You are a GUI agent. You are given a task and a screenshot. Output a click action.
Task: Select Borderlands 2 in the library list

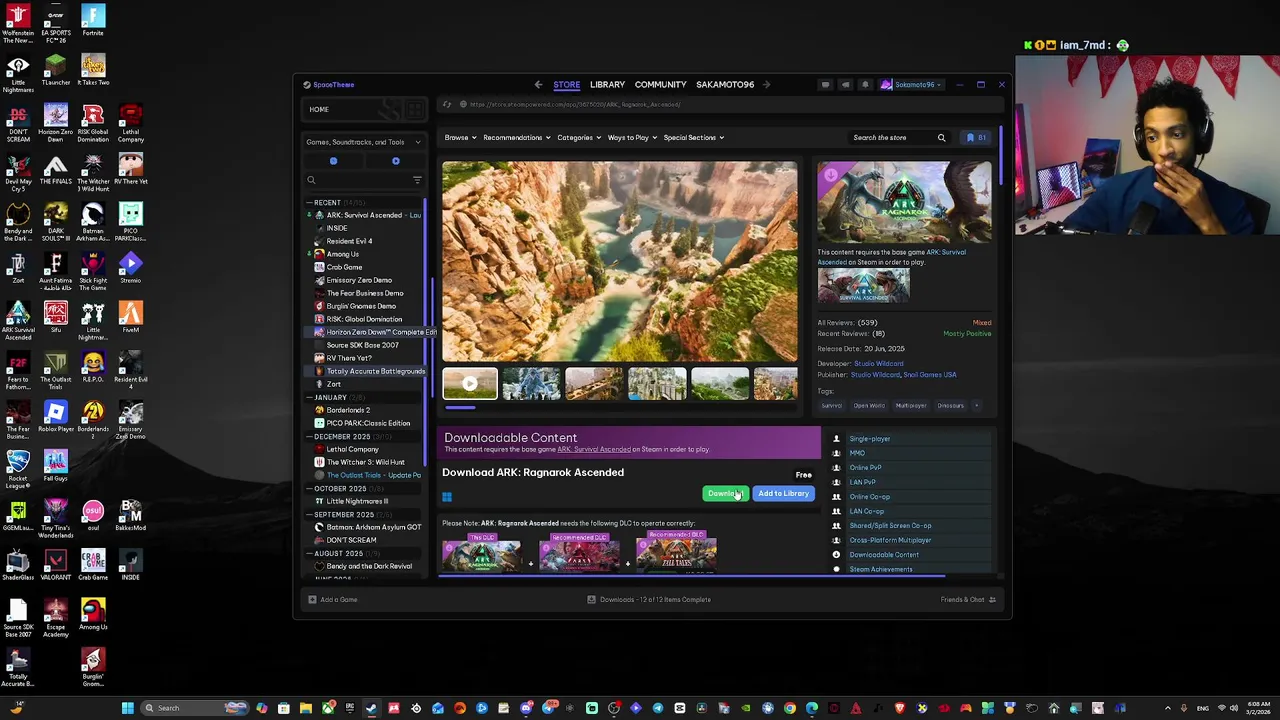click(x=348, y=410)
